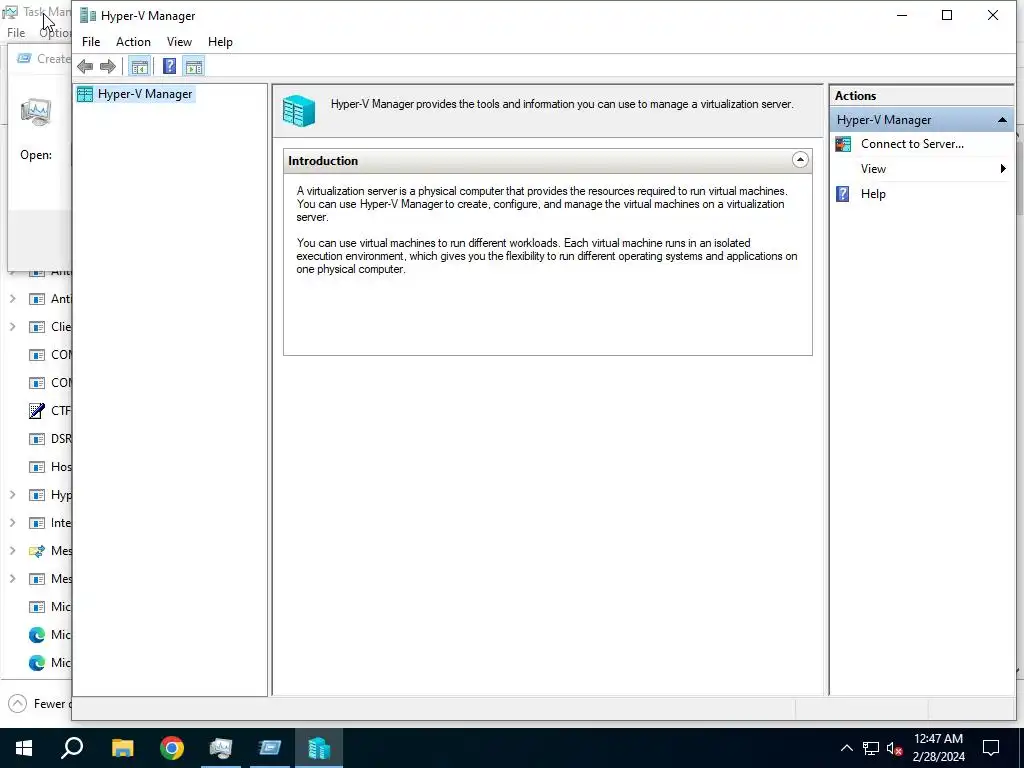Click the date 2/28/2024 in the taskbar

click(x=938, y=757)
